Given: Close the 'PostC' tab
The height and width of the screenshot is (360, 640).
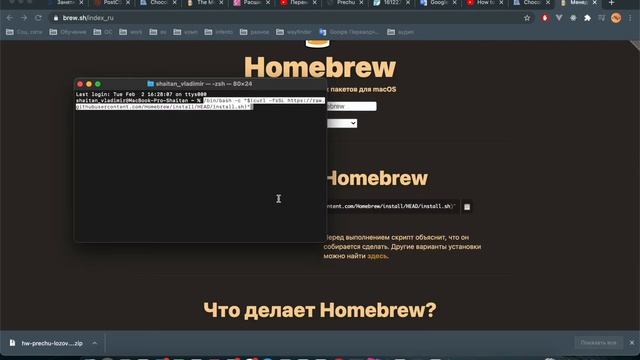Looking at the screenshot, I should click(x=128, y=3).
